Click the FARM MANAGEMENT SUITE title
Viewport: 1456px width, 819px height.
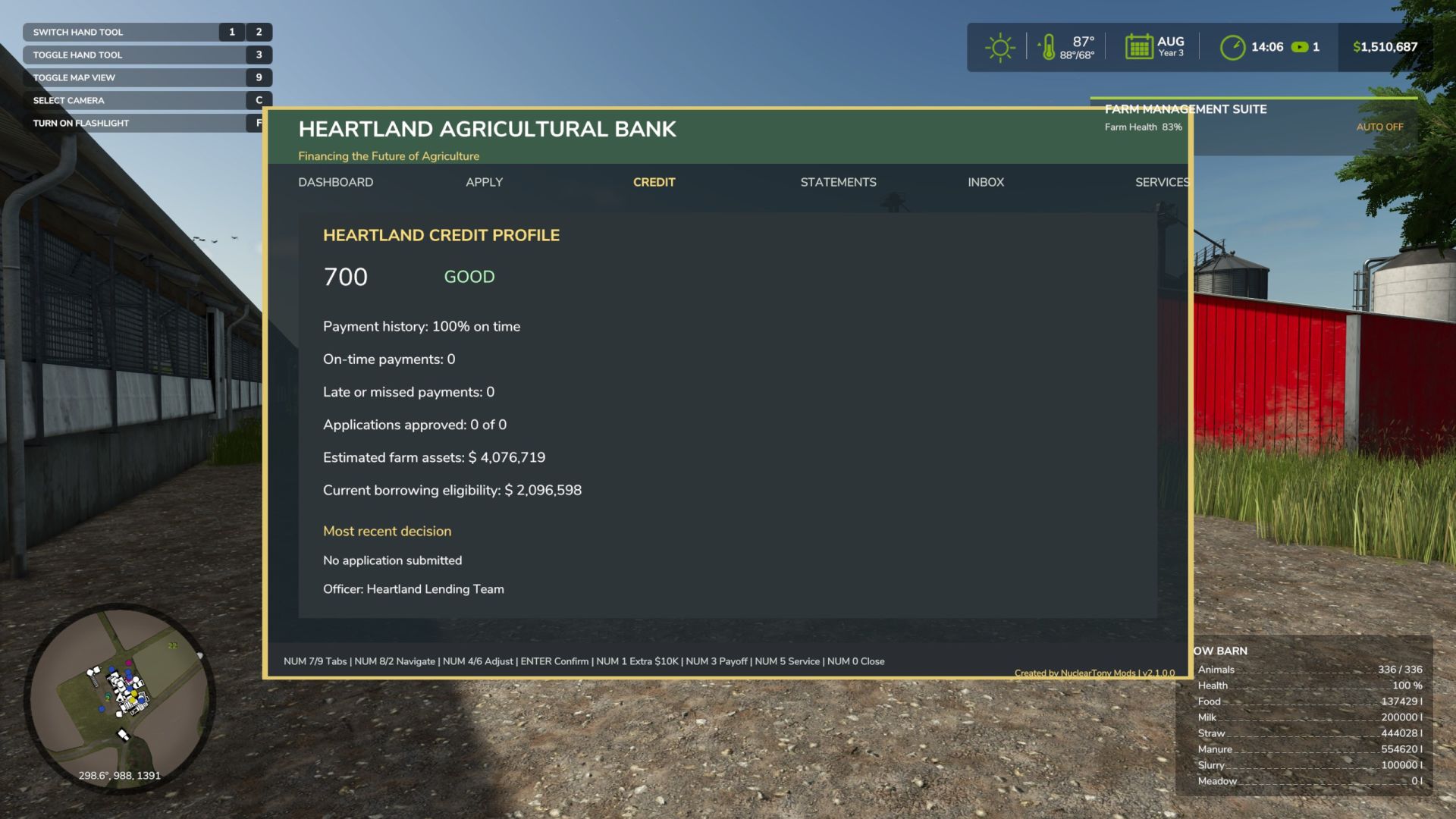tap(1185, 109)
